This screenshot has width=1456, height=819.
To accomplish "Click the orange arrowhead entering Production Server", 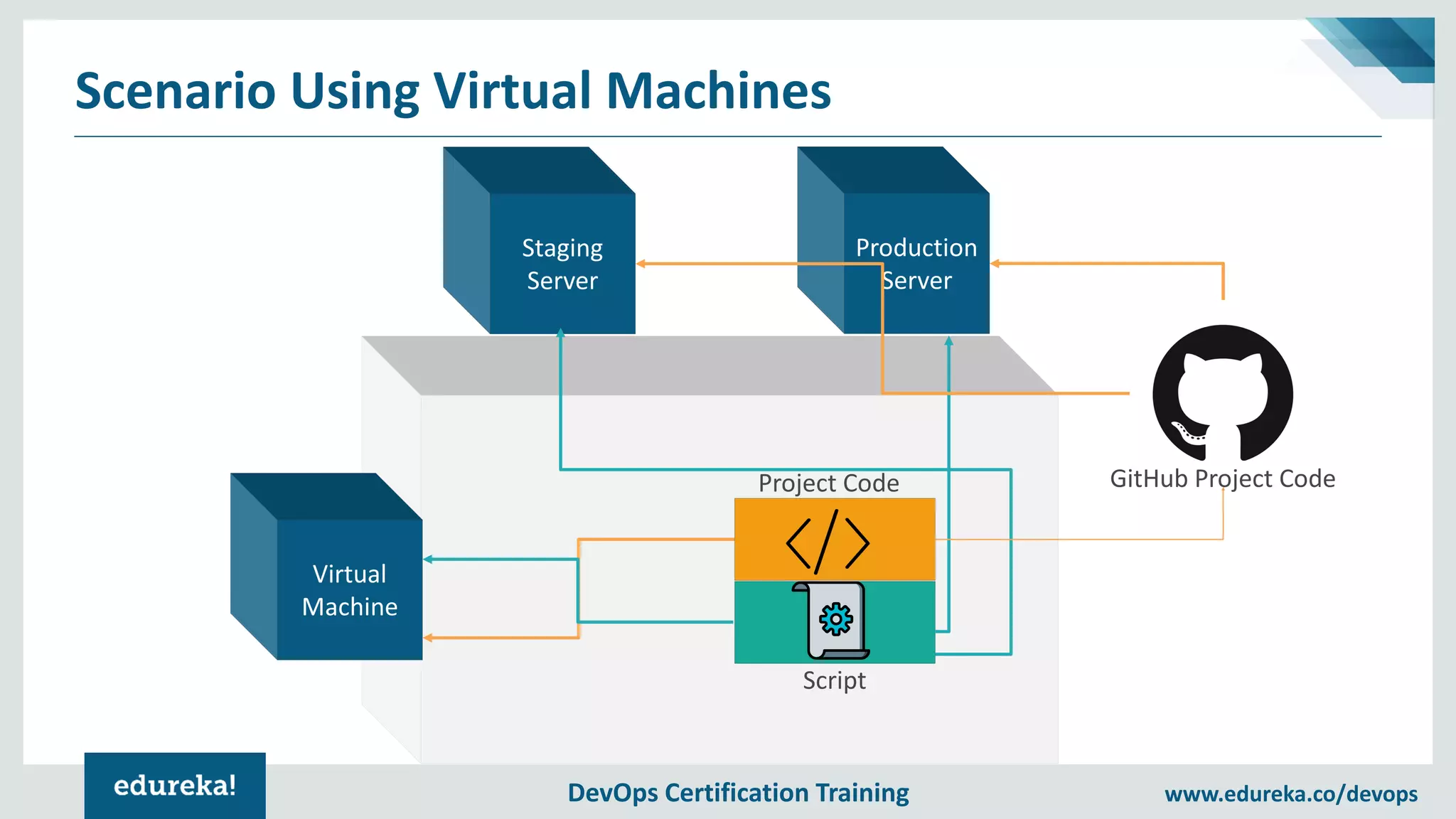I will (x=995, y=264).
